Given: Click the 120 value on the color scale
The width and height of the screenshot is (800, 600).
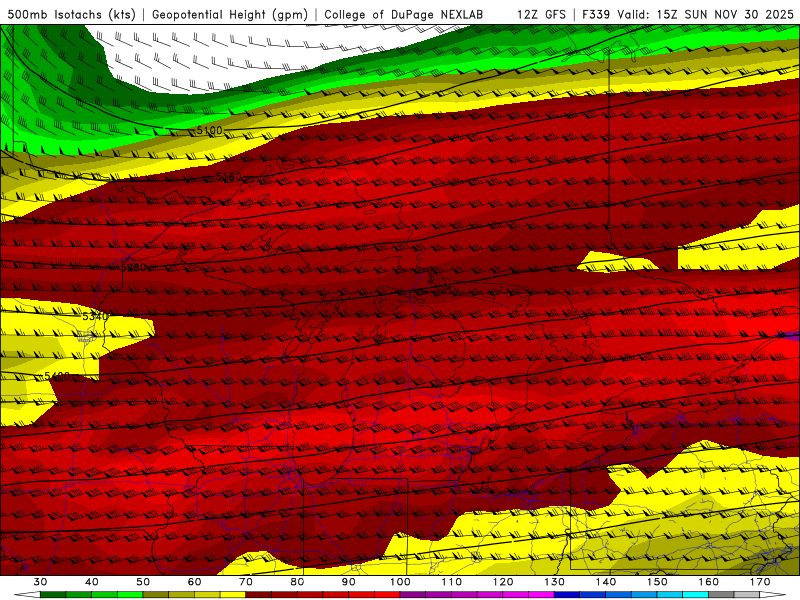Looking at the screenshot, I should coord(503,582).
